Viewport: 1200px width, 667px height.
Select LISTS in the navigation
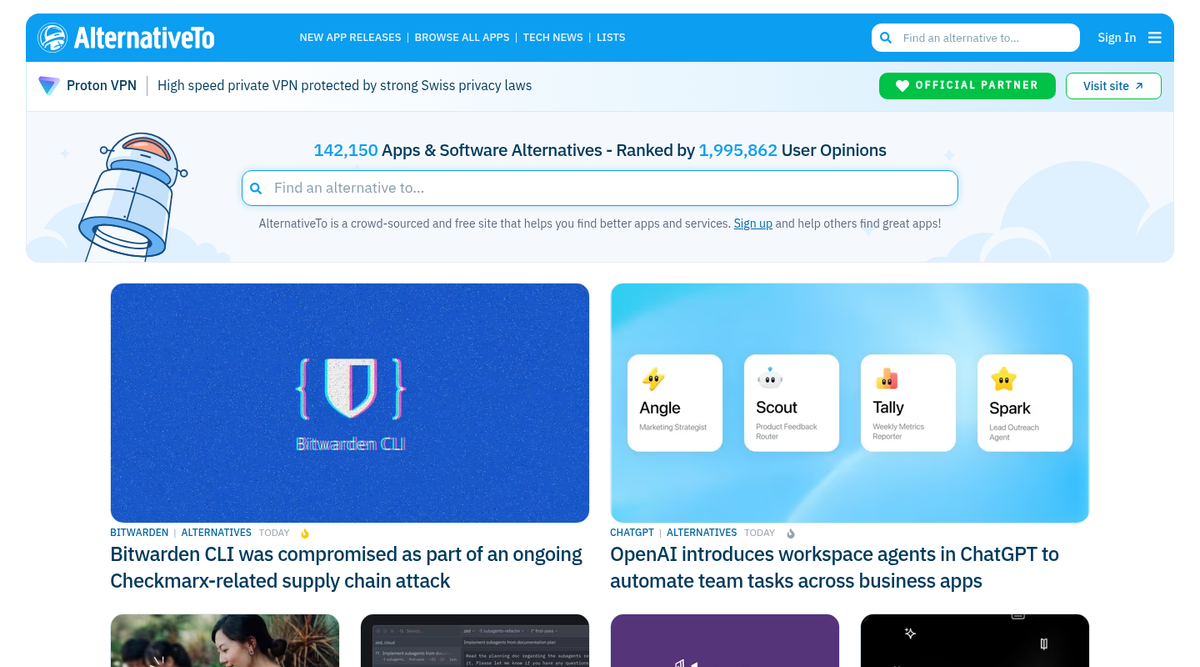pos(610,37)
